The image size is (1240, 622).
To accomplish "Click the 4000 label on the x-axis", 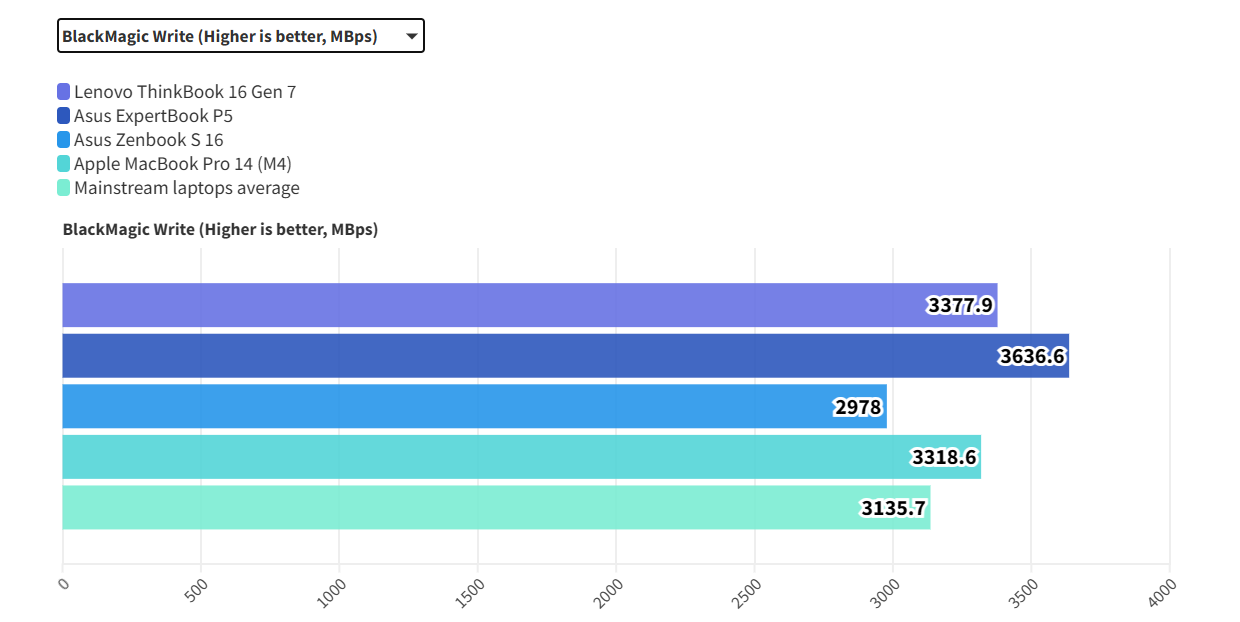I will (x=1163, y=590).
